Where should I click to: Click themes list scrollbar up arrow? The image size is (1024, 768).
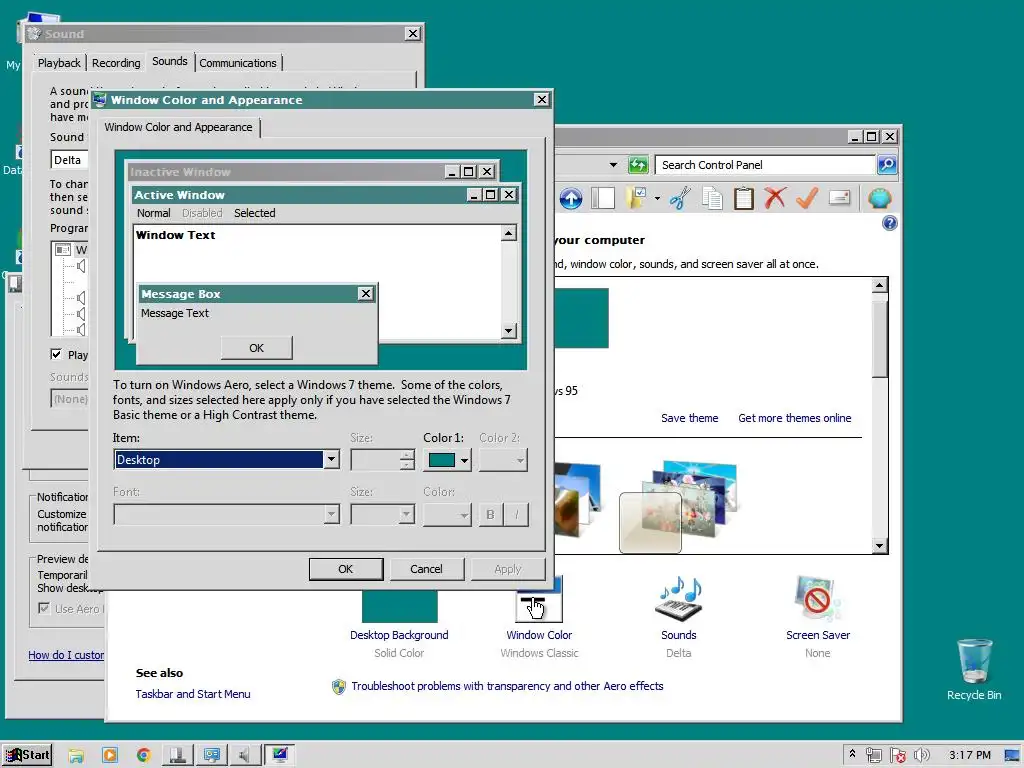[x=879, y=285]
